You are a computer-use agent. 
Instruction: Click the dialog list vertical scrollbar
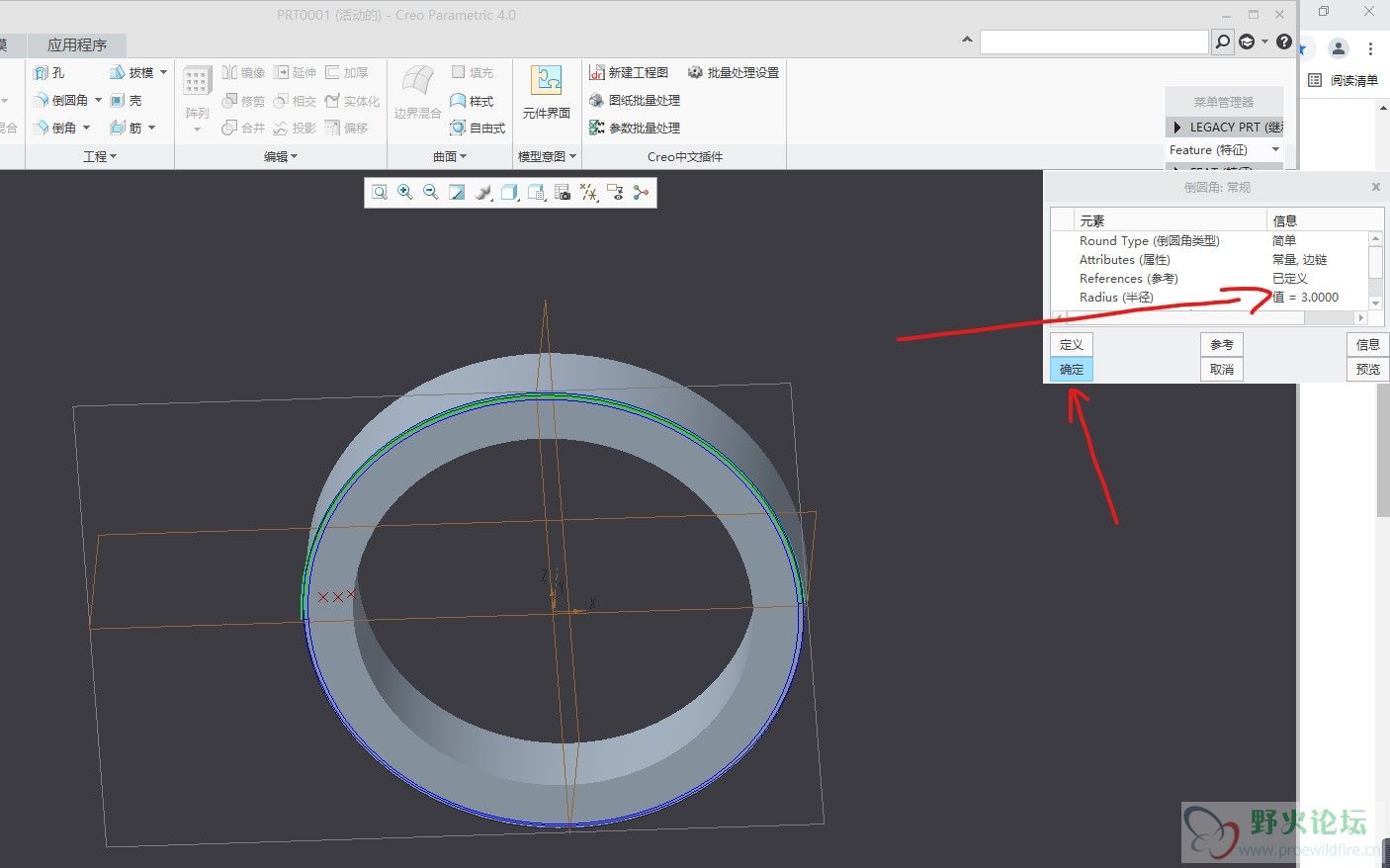click(x=1375, y=270)
